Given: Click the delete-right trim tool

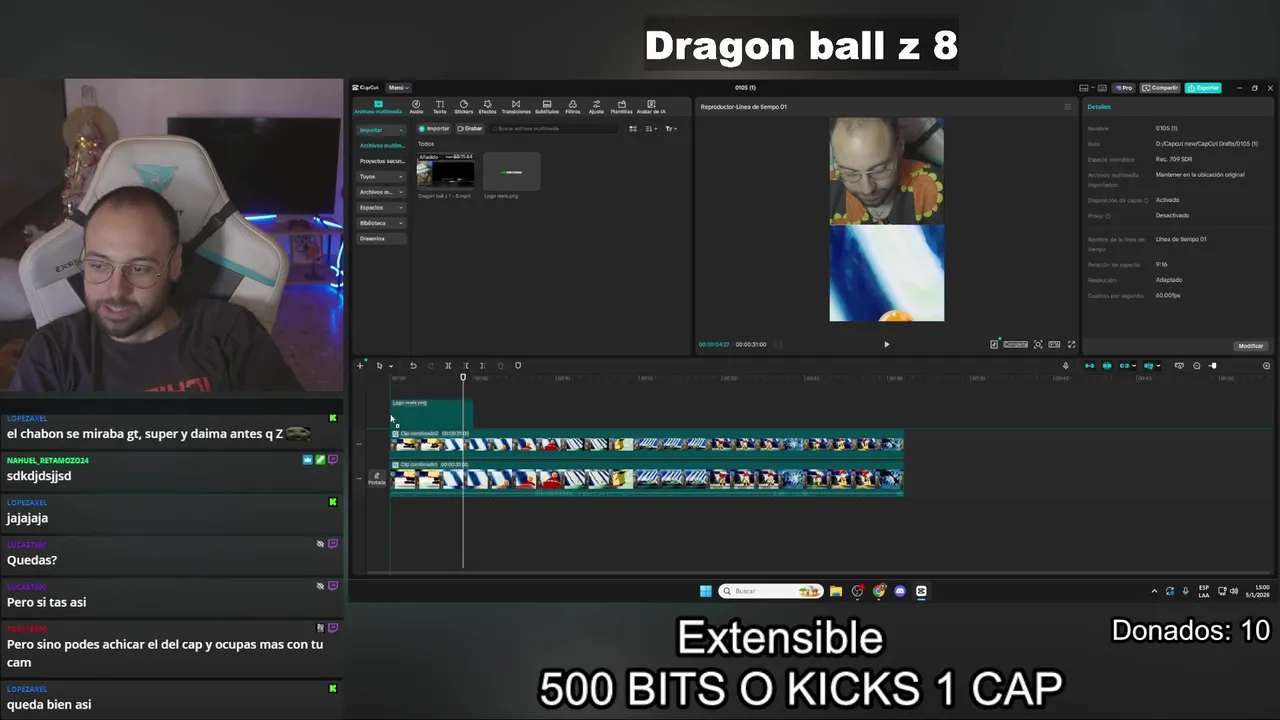Looking at the screenshot, I should point(482,366).
